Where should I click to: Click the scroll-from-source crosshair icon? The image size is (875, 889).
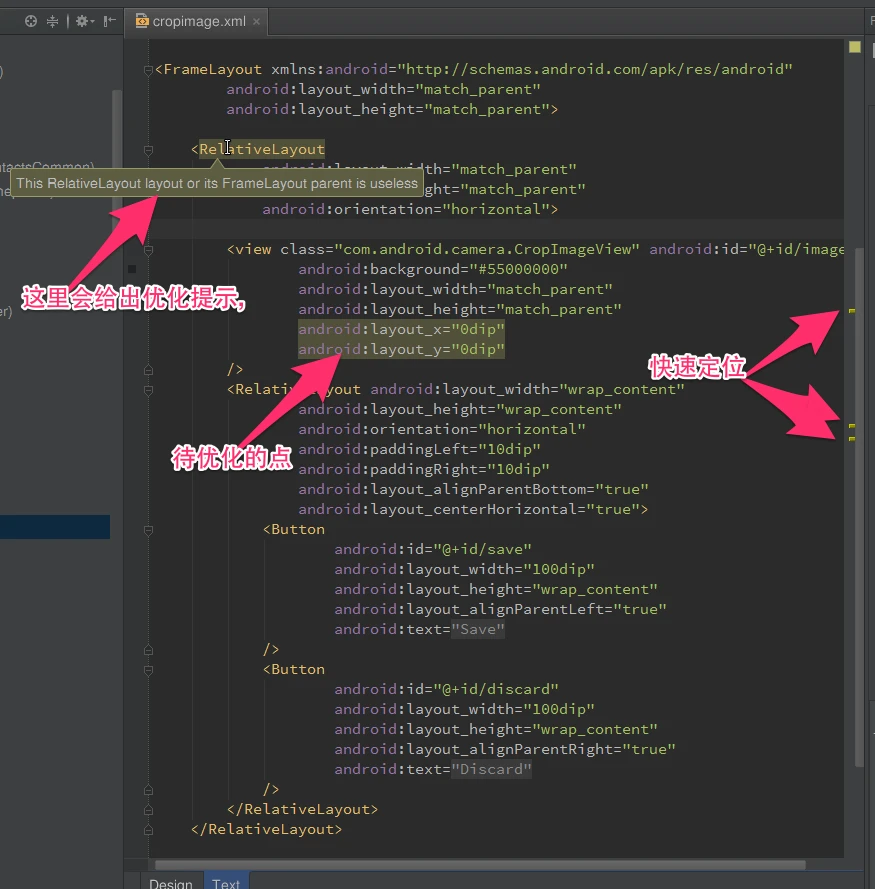point(31,21)
